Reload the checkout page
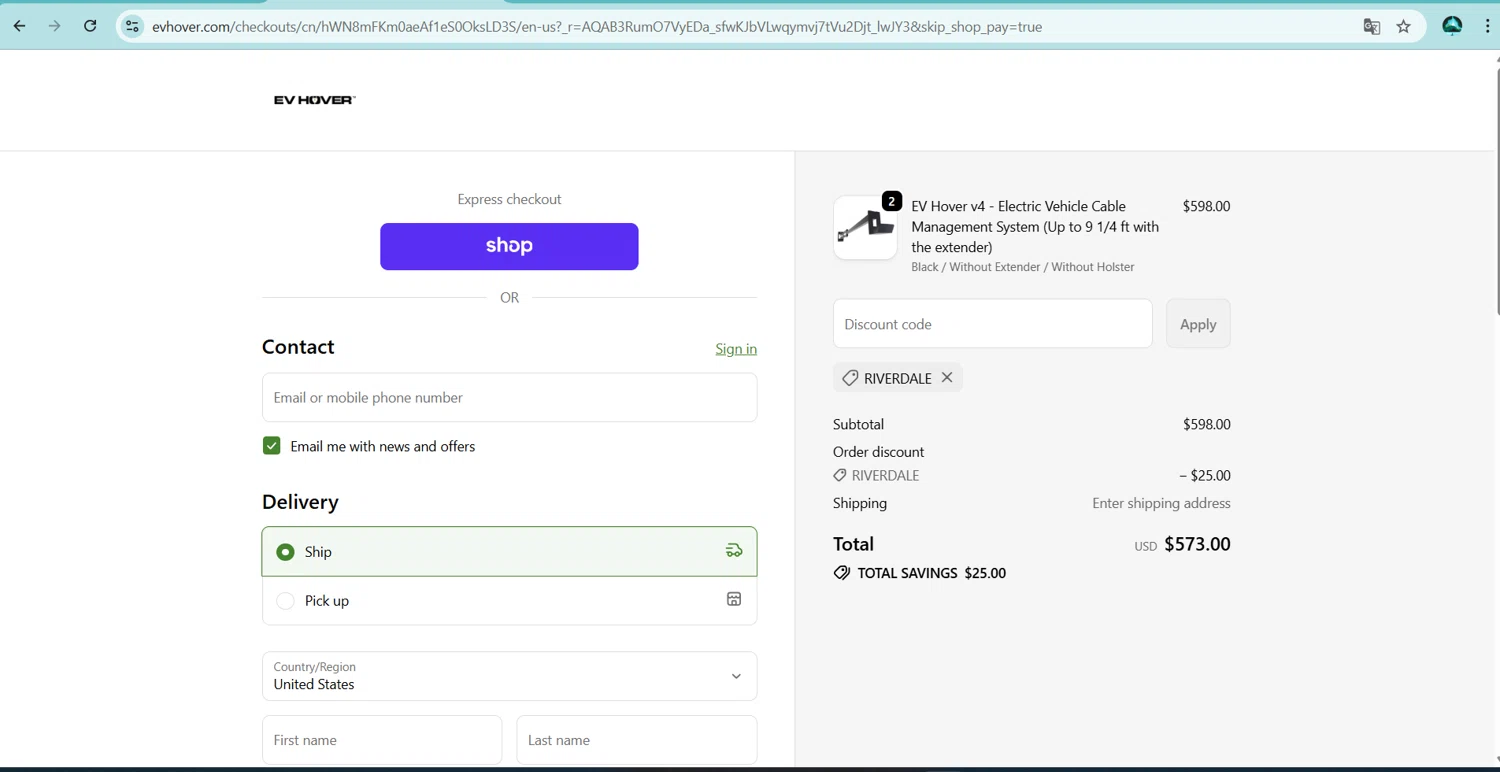This screenshot has height=772, width=1500. coord(90,26)
